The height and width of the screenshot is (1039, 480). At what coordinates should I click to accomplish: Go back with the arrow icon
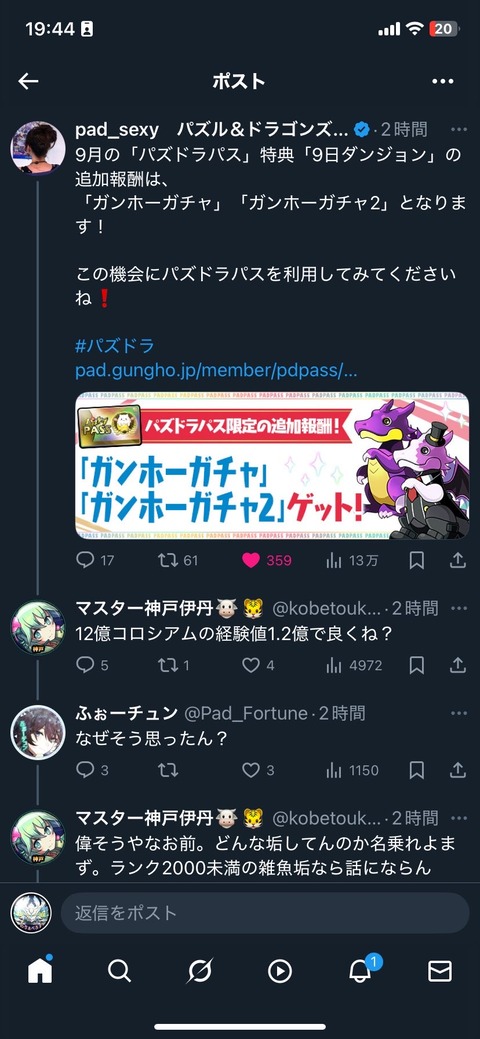29,82
